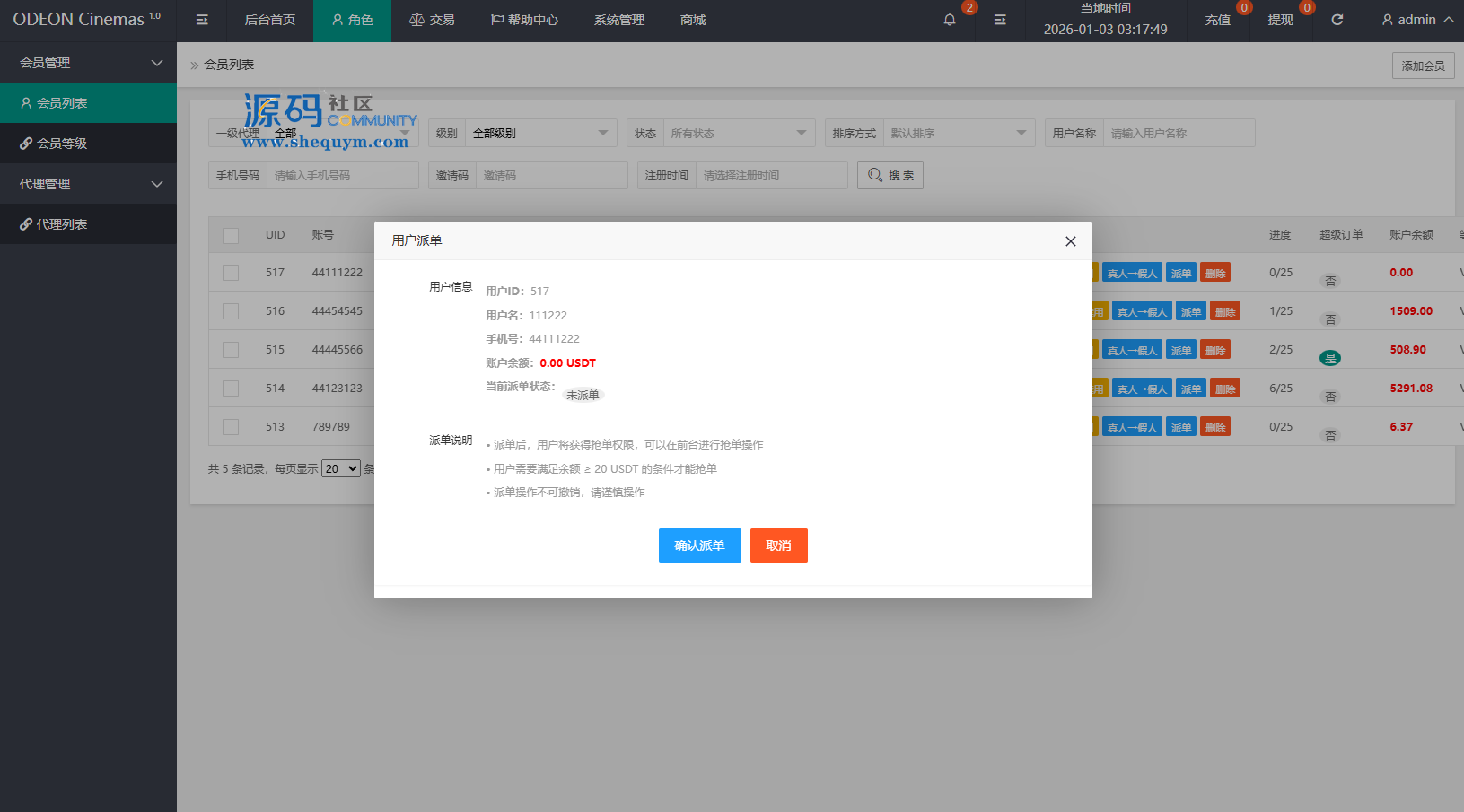Click the 用户名称 input field
This screenshot has width=1464, height=812.
(1178, 134)
